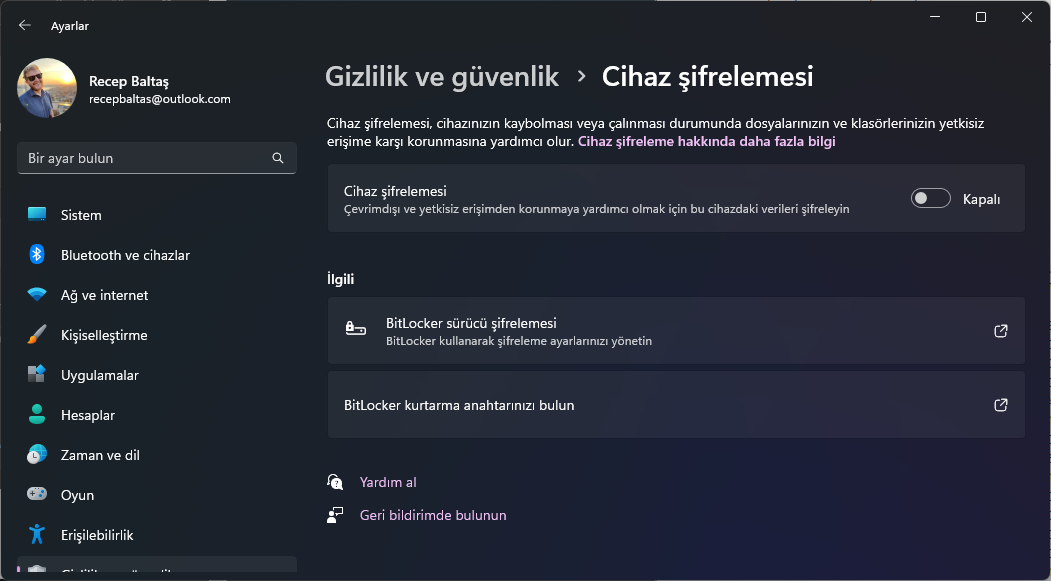The image size is (1051, 581).
Task: Click the Bluetooth icon in sidebar
Action: 37,255
